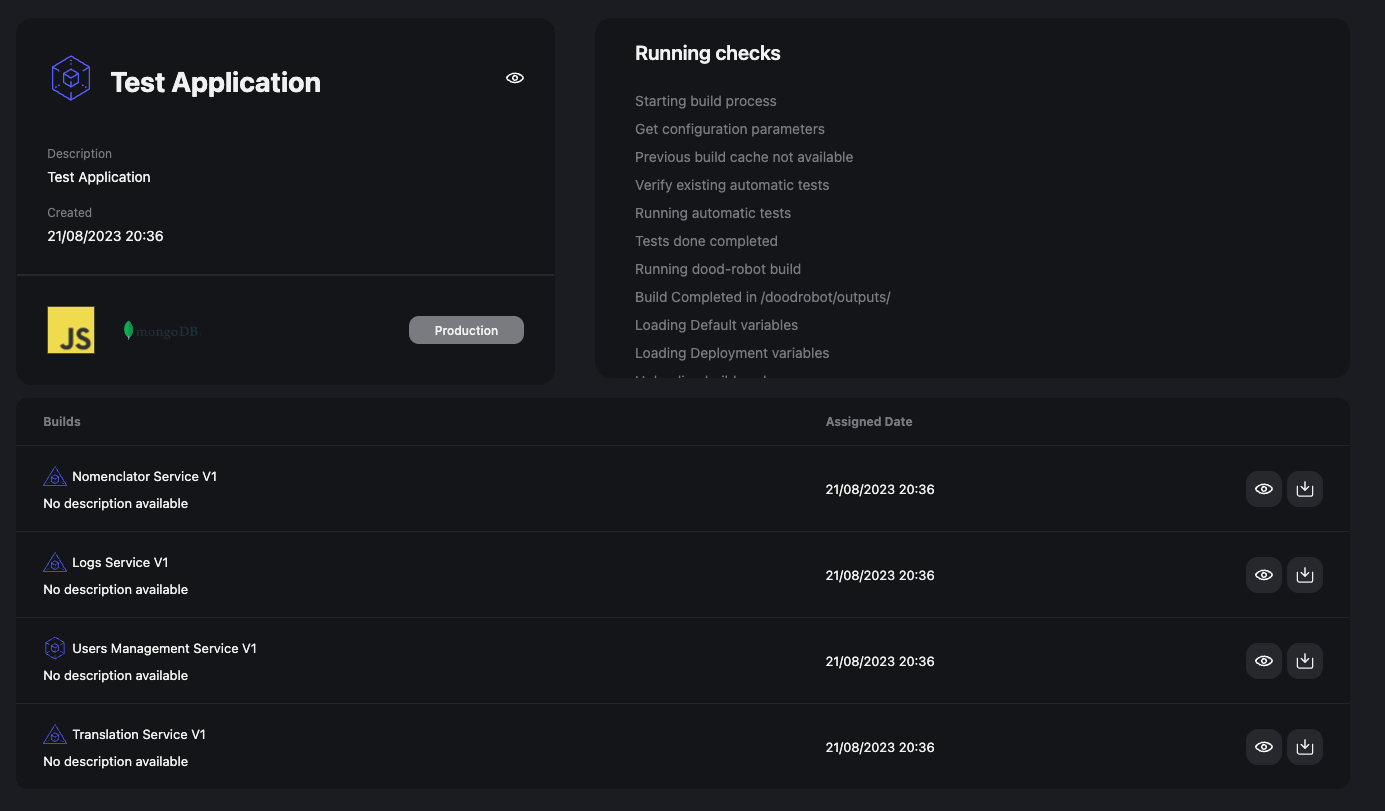The width and height of the screenshot is (1385, 811).
Task: Click the JavaScript JS logo icon
Action: click(71, 330)
